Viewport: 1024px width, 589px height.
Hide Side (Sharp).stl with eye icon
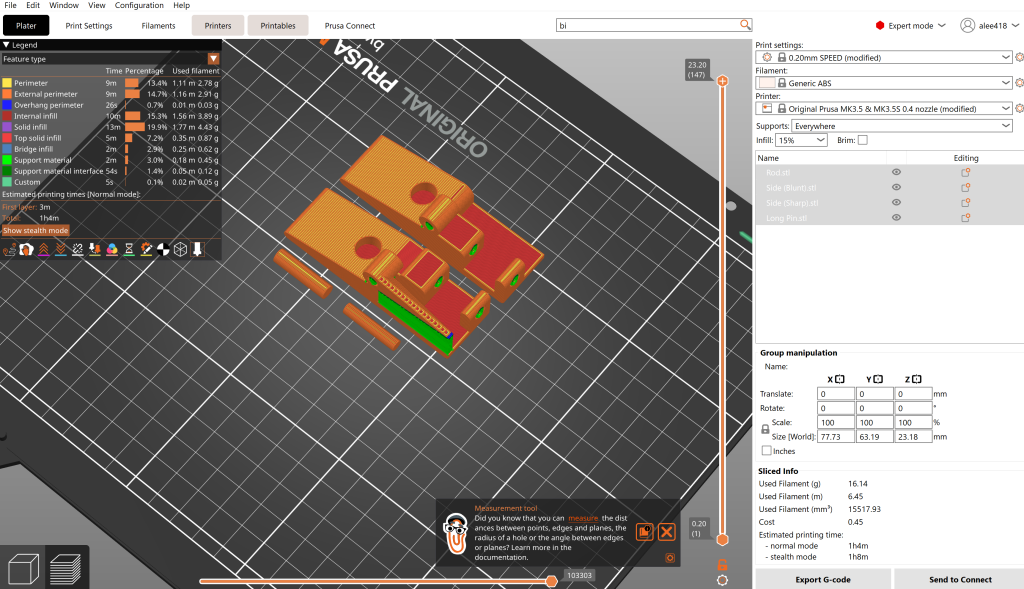[896, 202]
